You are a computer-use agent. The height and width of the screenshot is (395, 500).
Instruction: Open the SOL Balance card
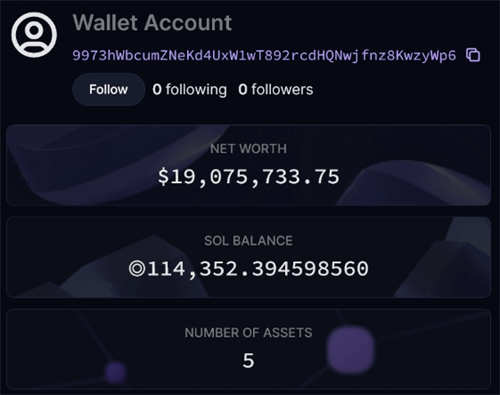click(248, 257)
